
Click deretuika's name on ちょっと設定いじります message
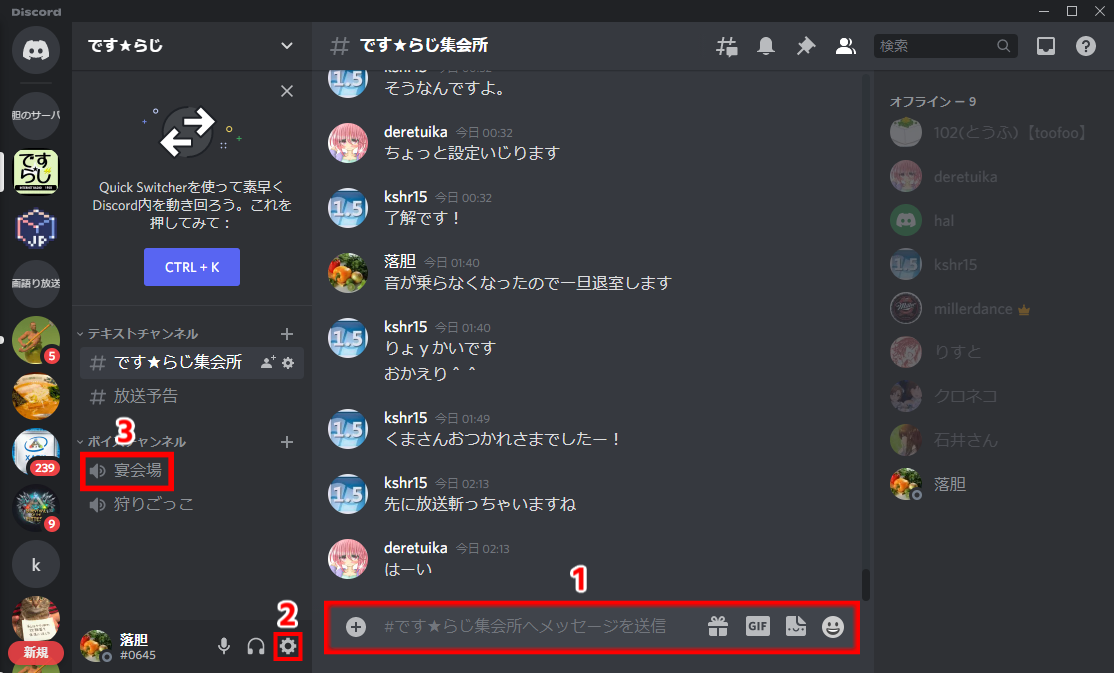point(416,132)
